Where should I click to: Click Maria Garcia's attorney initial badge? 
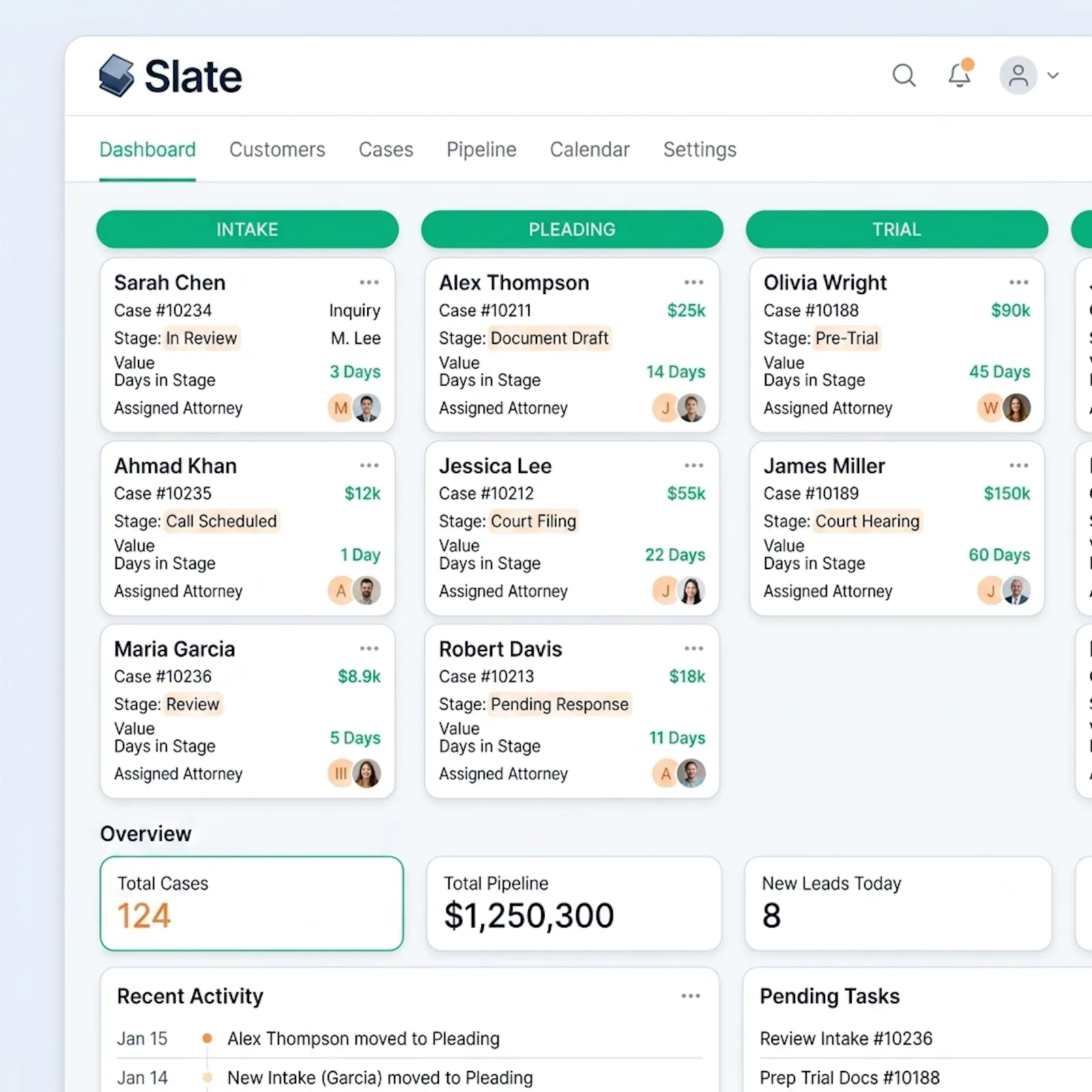[341, 774]
